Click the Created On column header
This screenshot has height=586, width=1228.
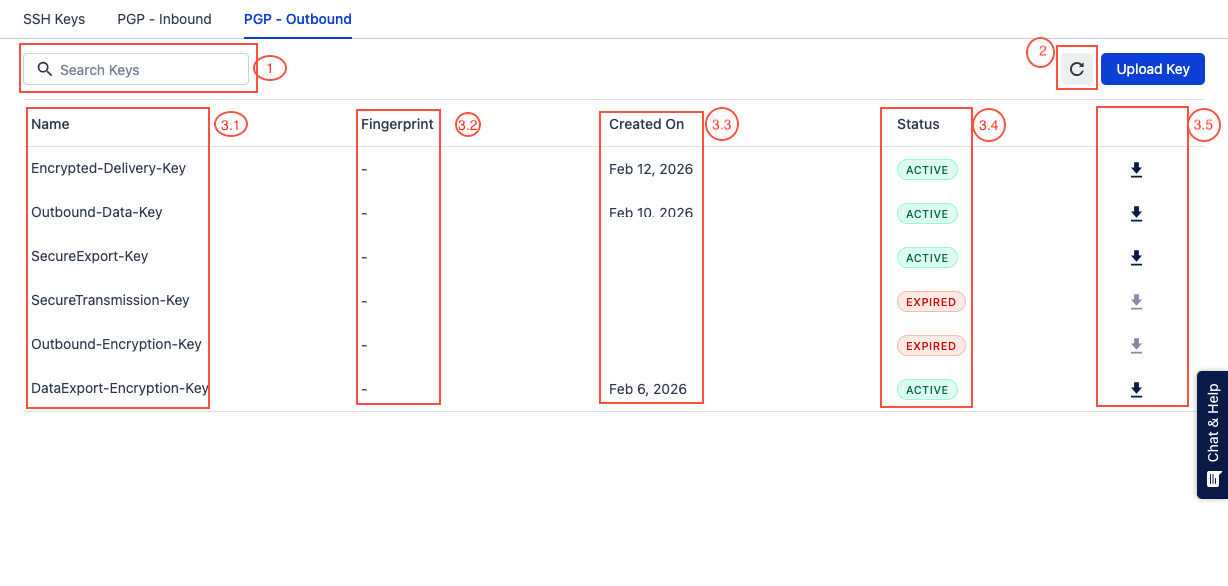coord(646,125)
